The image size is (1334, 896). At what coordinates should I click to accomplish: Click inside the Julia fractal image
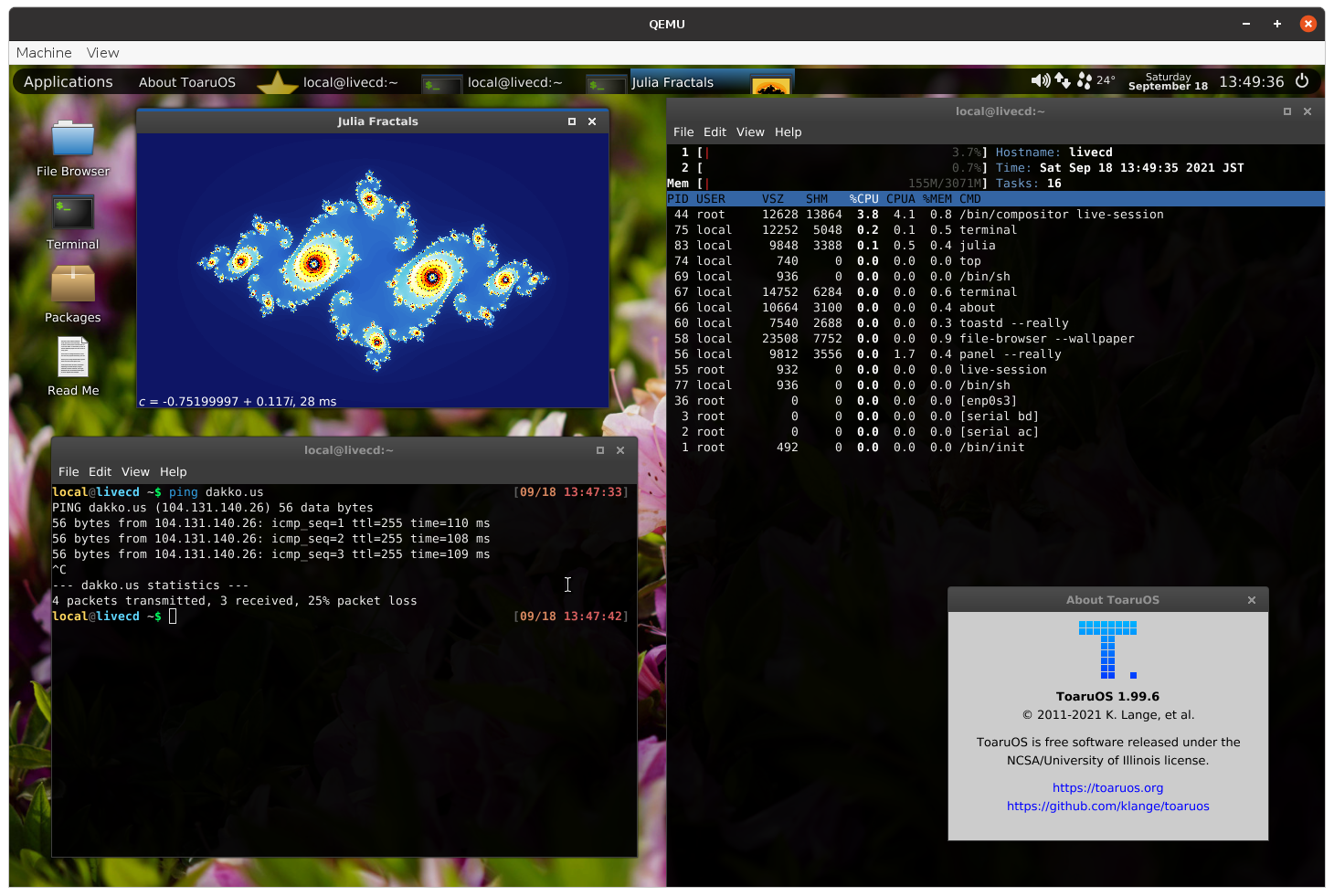tap(373, 269)
